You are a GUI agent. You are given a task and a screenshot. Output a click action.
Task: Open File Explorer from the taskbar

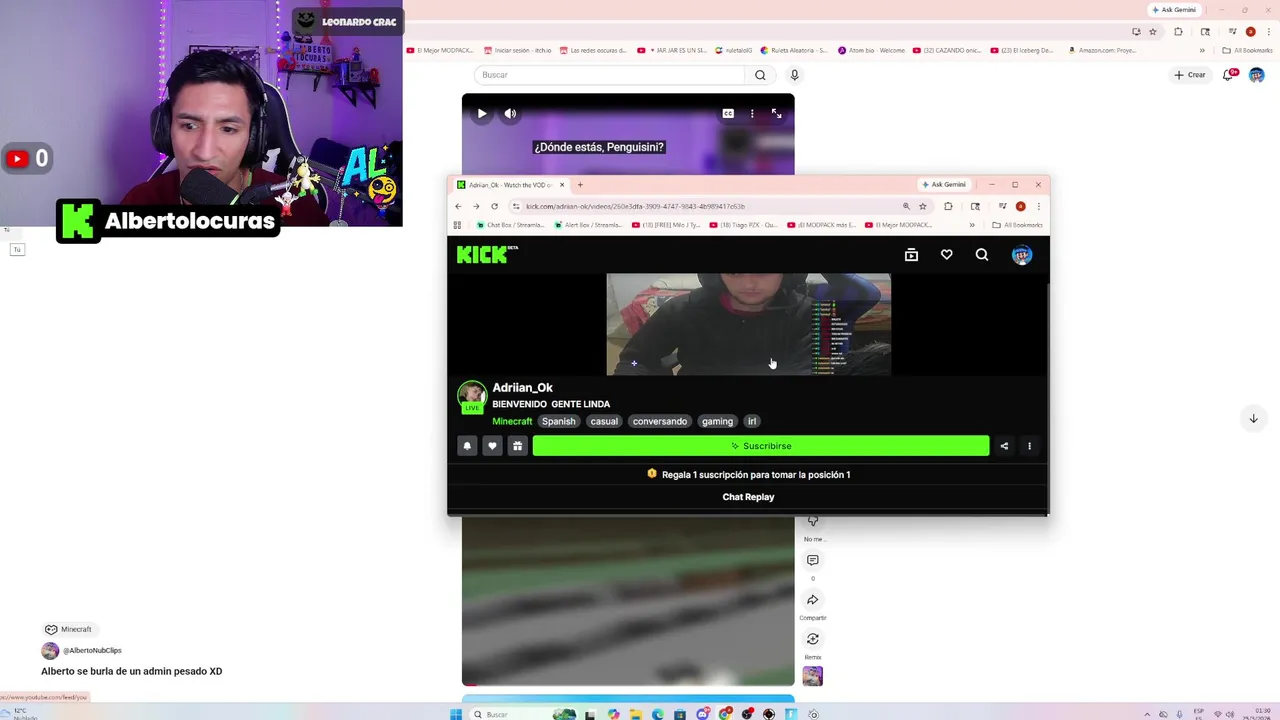click(635, 714)
